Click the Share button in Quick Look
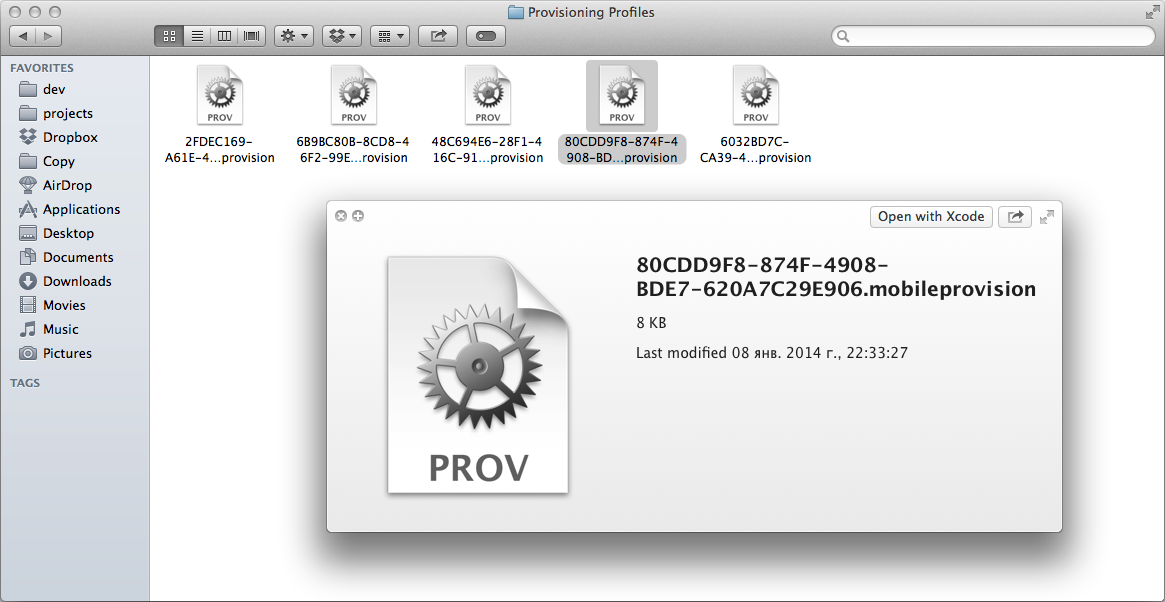Image resolution: width=1165 pixels, height=602 pixels. (x=1015, y=216)
